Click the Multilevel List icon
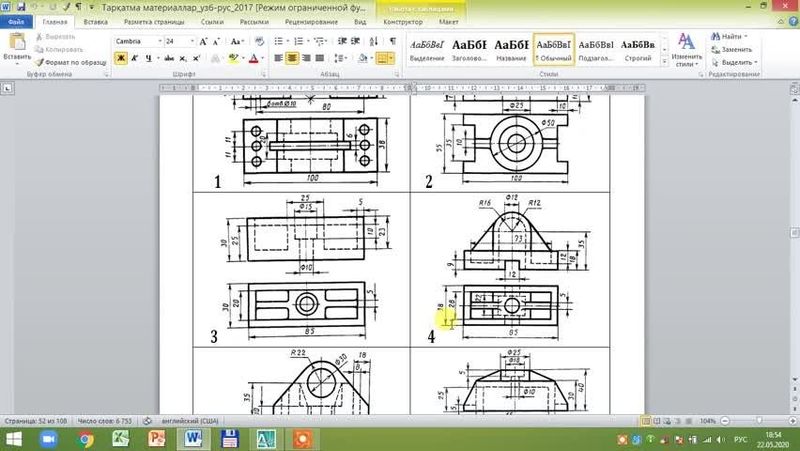The width and height of the screenshot is (800, 451). [x=319, y=41]
